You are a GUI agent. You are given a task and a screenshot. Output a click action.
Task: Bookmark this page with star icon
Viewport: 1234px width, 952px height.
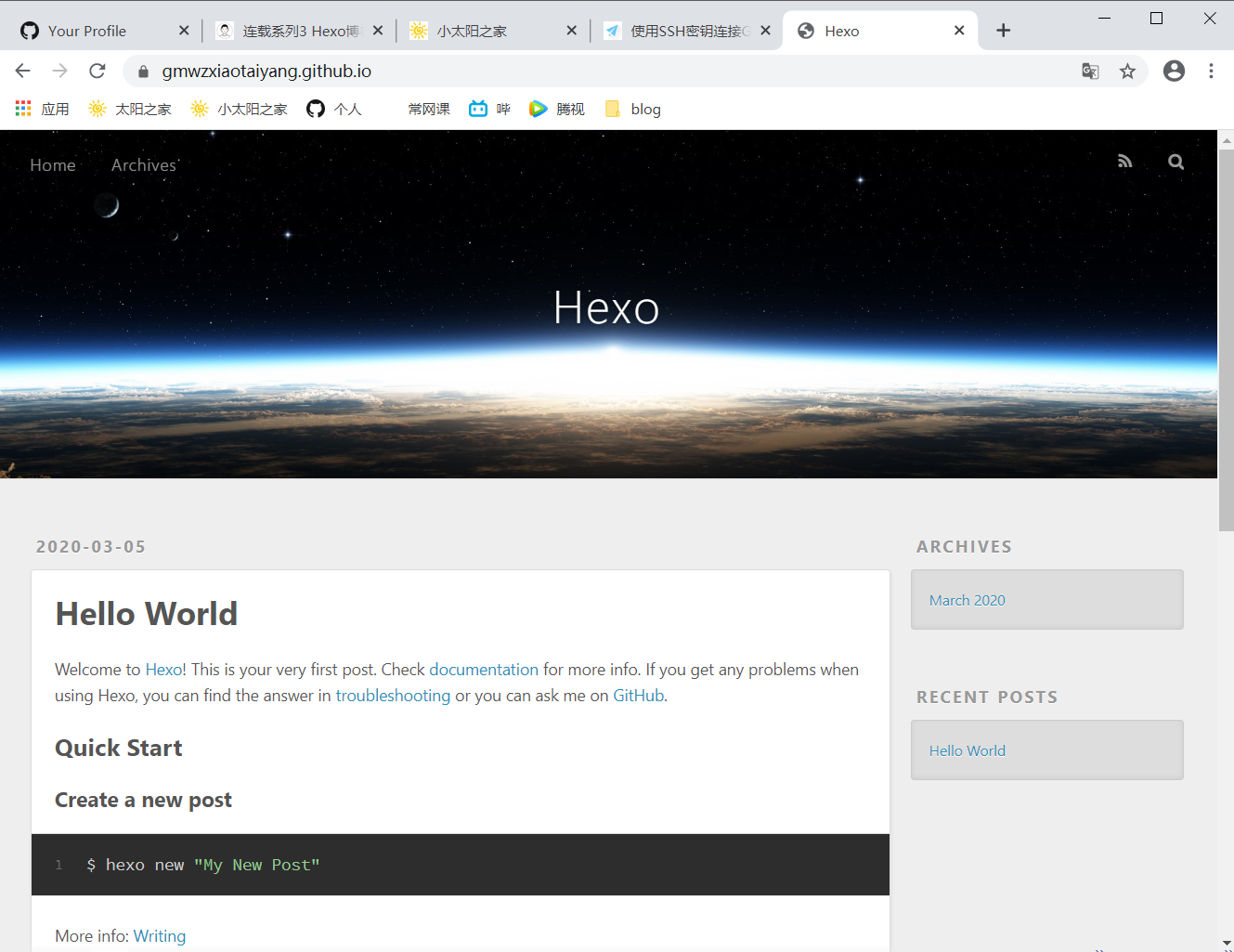1127,72
